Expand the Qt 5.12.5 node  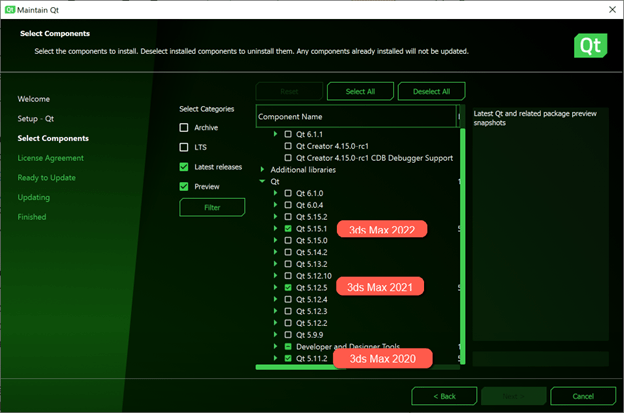tap(275, 287)
